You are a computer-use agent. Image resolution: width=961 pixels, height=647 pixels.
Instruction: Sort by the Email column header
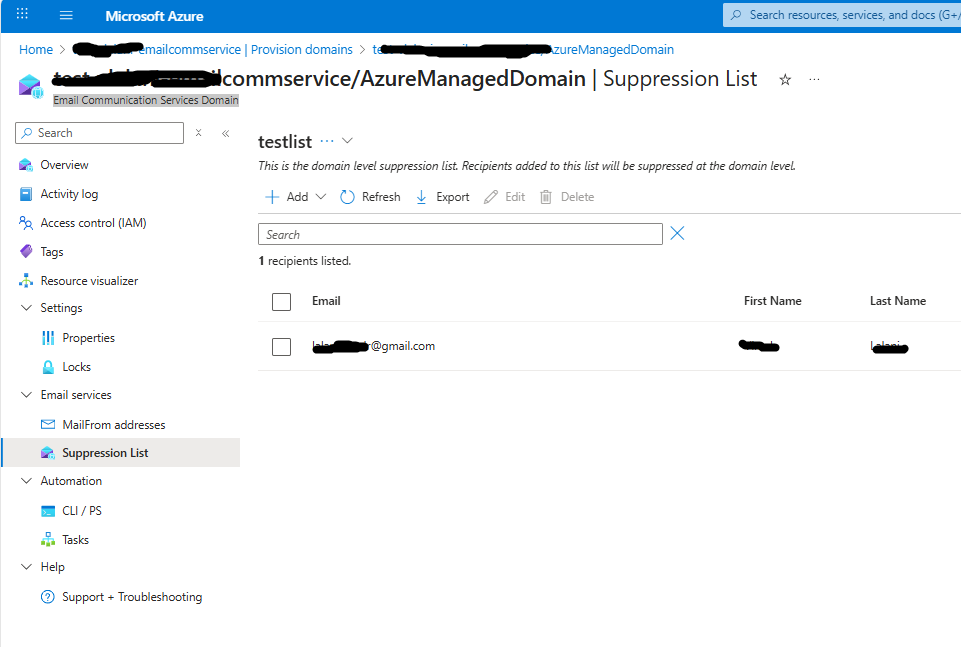coord(326,301)
